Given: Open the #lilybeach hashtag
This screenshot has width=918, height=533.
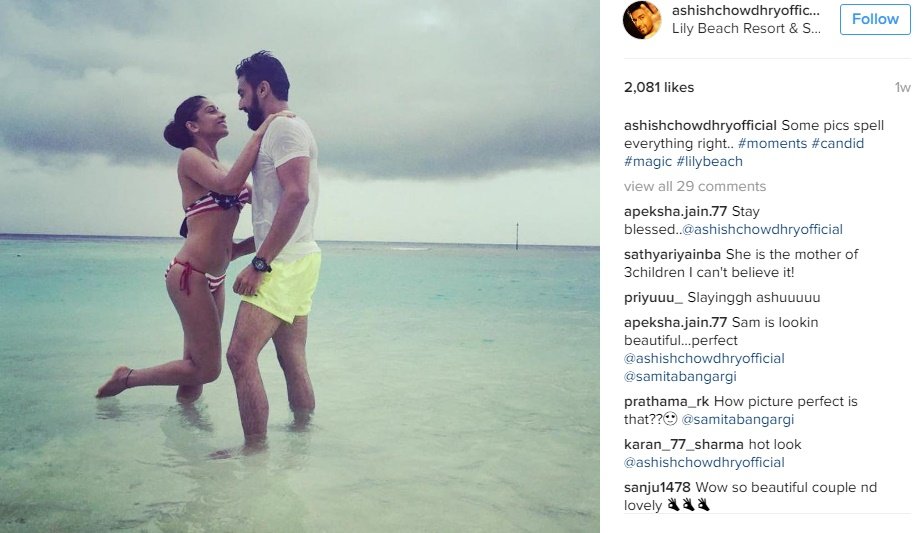Looking at the screenshot, I should pyautogui.click(x=710, y=162).
